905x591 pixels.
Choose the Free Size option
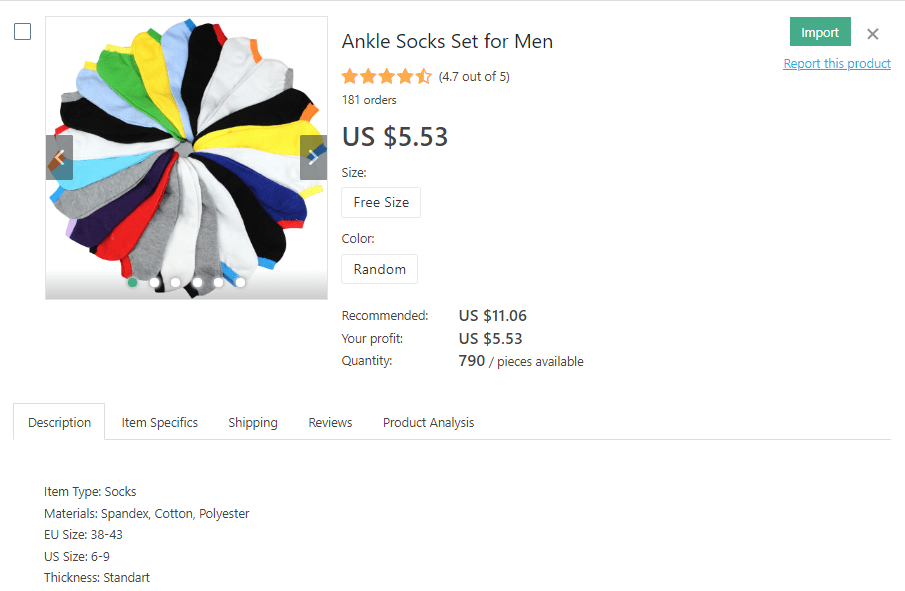(381, 202)
